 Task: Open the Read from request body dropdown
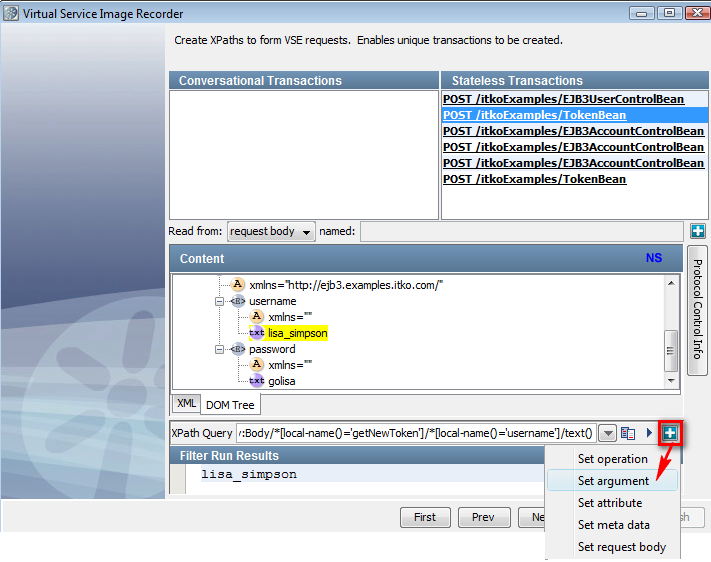[x=271, y=231]
